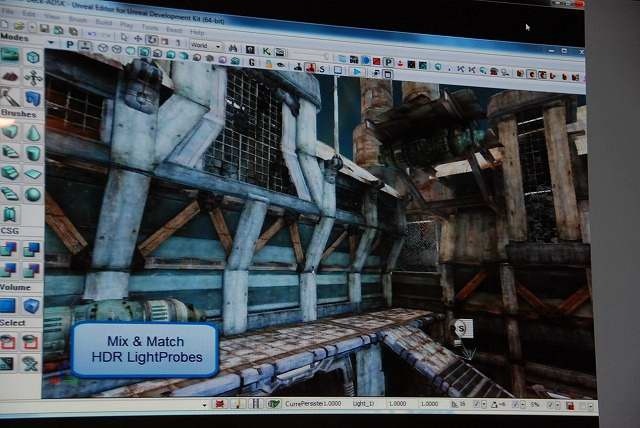Viewport: 640px width, 428px height.
Task: Select Camera mode in the Modes panel
Action: [x=10, y=55]
